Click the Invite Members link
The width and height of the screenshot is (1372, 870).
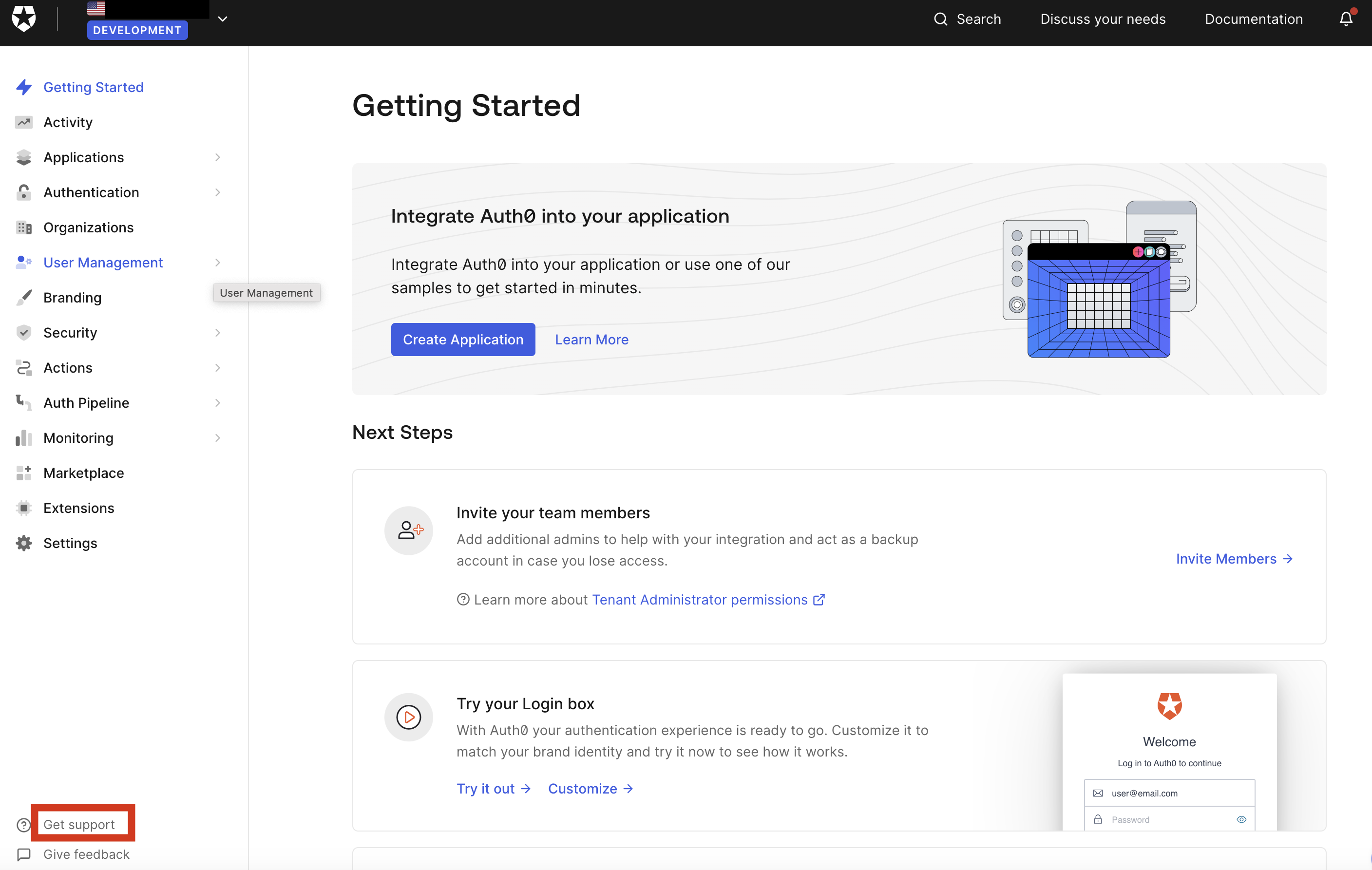tap(1235, 559)
